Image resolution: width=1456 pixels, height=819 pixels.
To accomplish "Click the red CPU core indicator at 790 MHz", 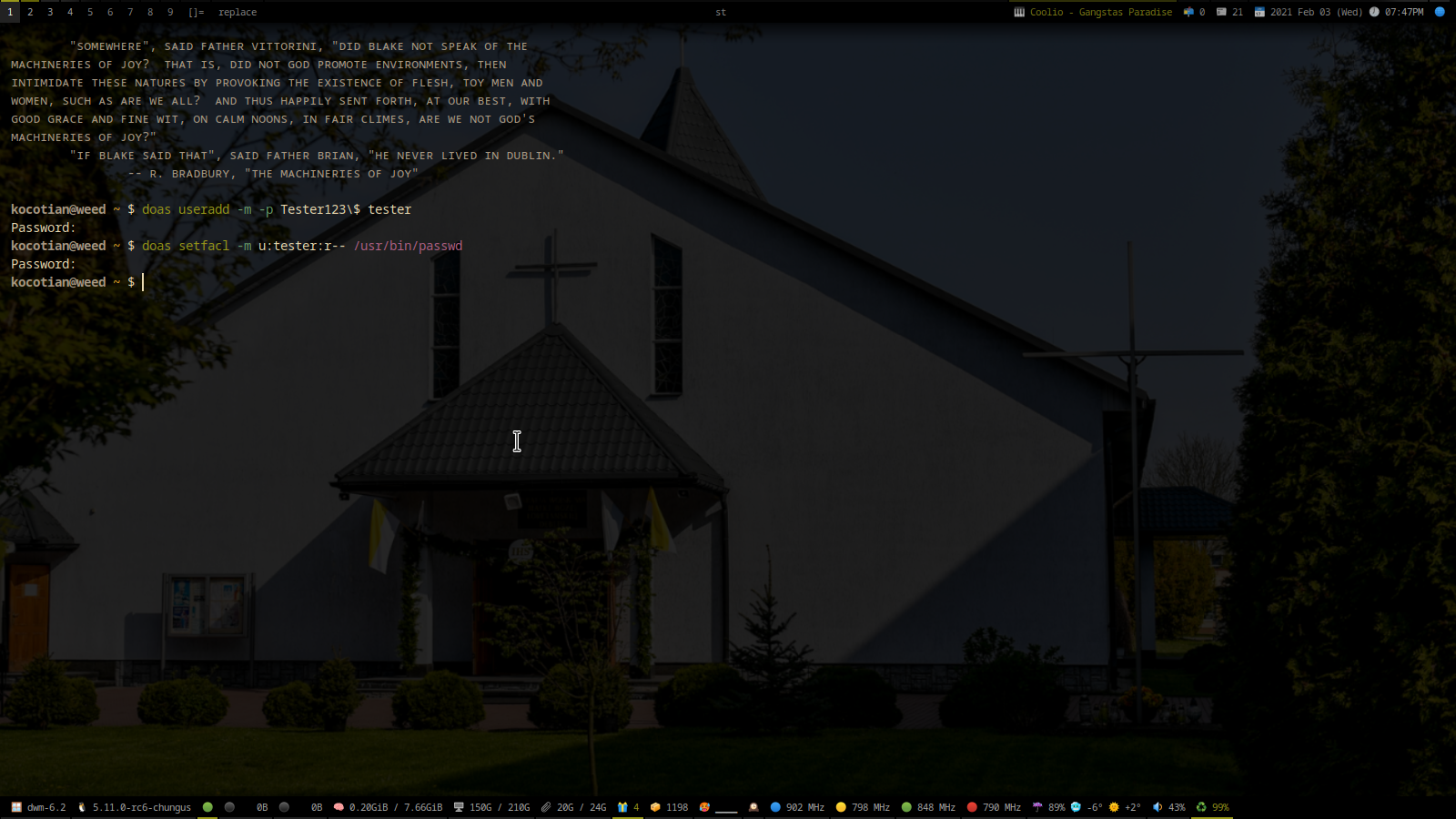I will tap(972, 807).
